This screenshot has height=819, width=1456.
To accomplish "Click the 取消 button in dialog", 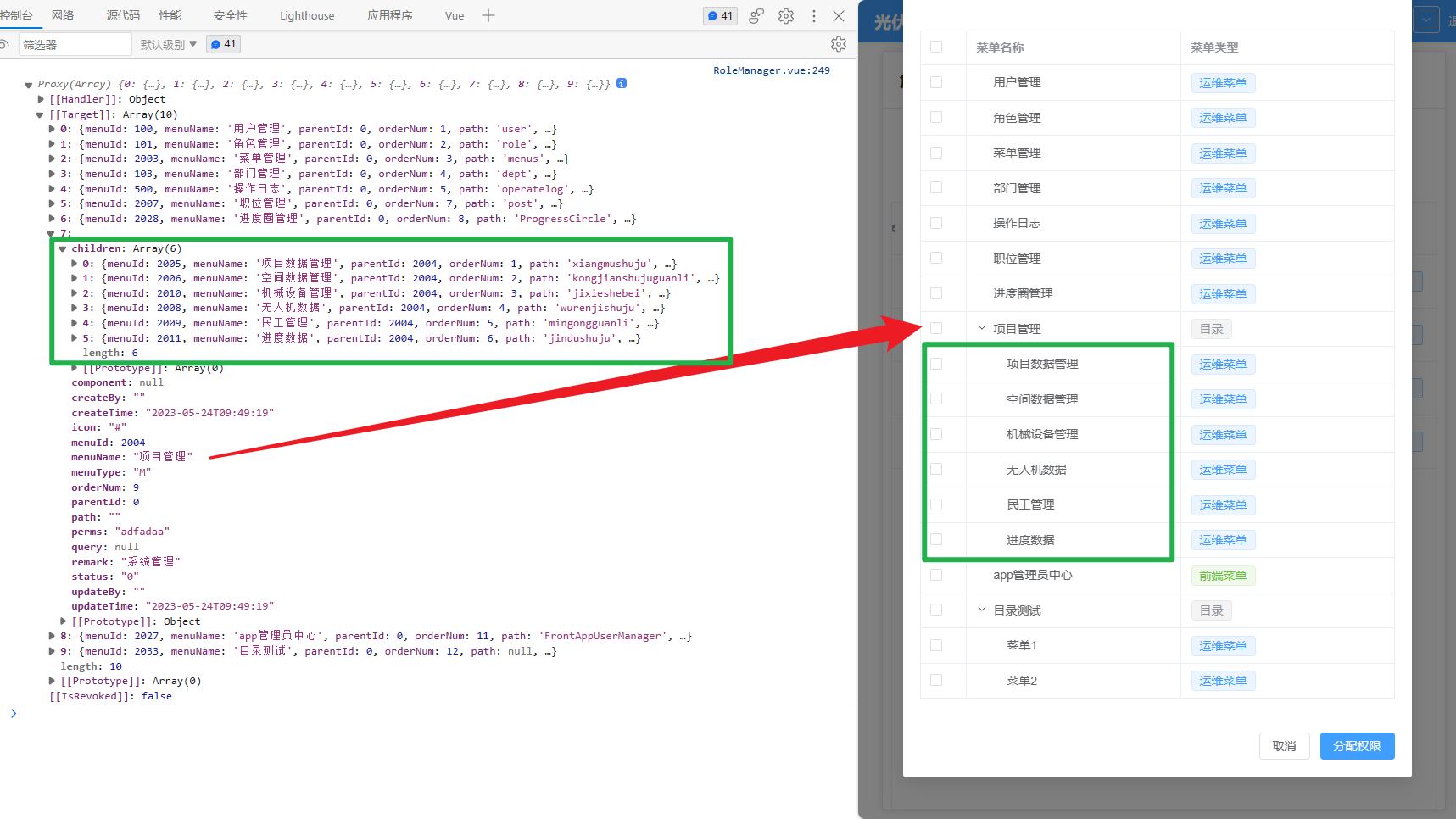I will coord(1284,746).
